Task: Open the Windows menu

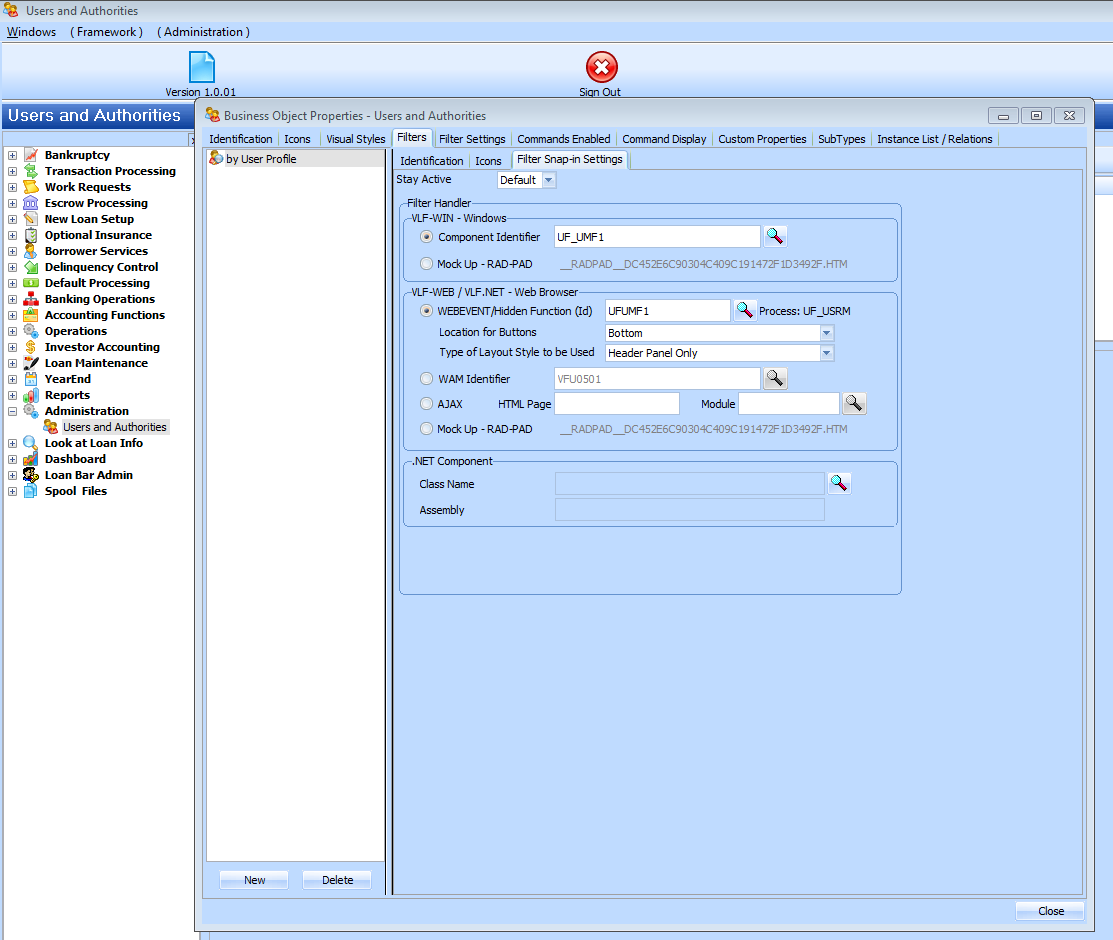Action: (x=32, y=32)
